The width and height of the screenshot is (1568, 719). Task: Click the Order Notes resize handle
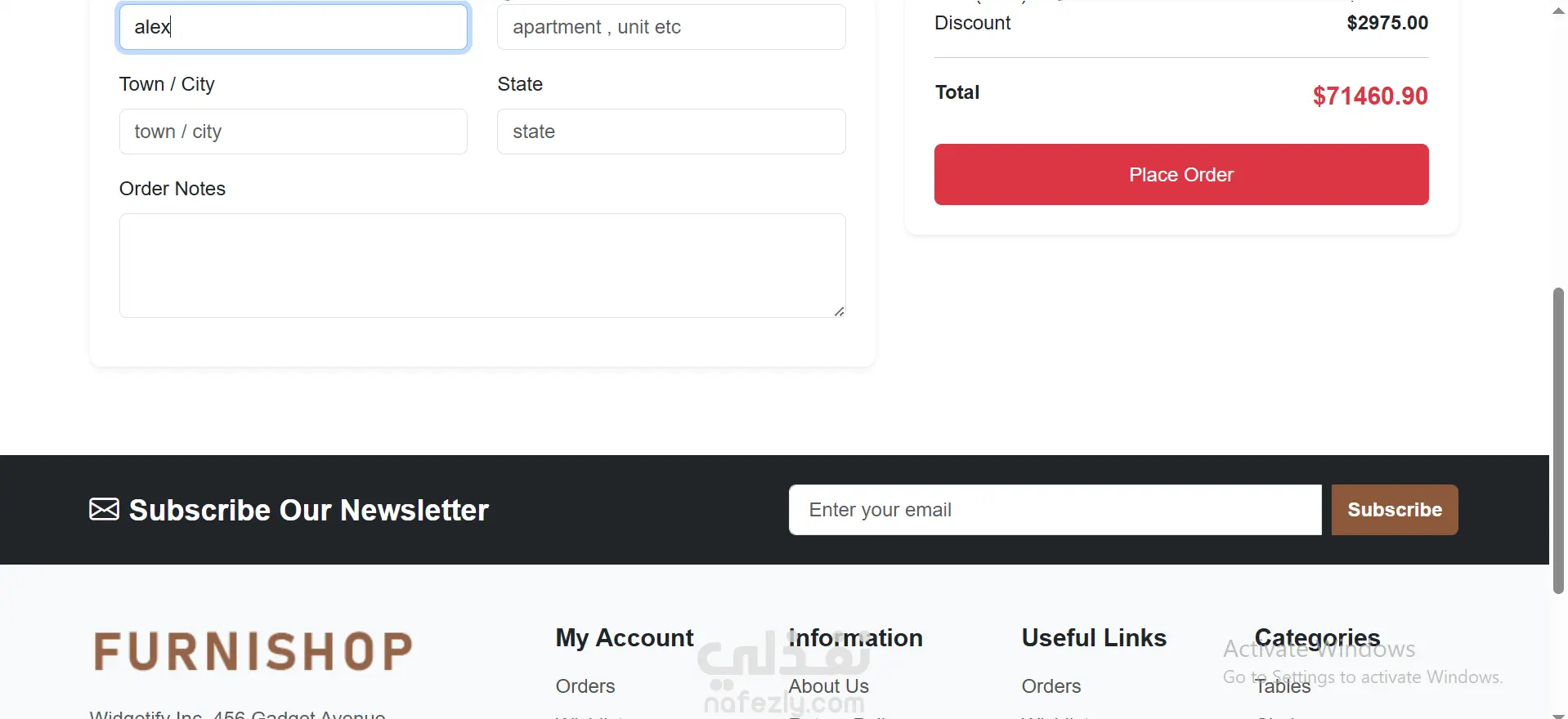tap(839, 311)
